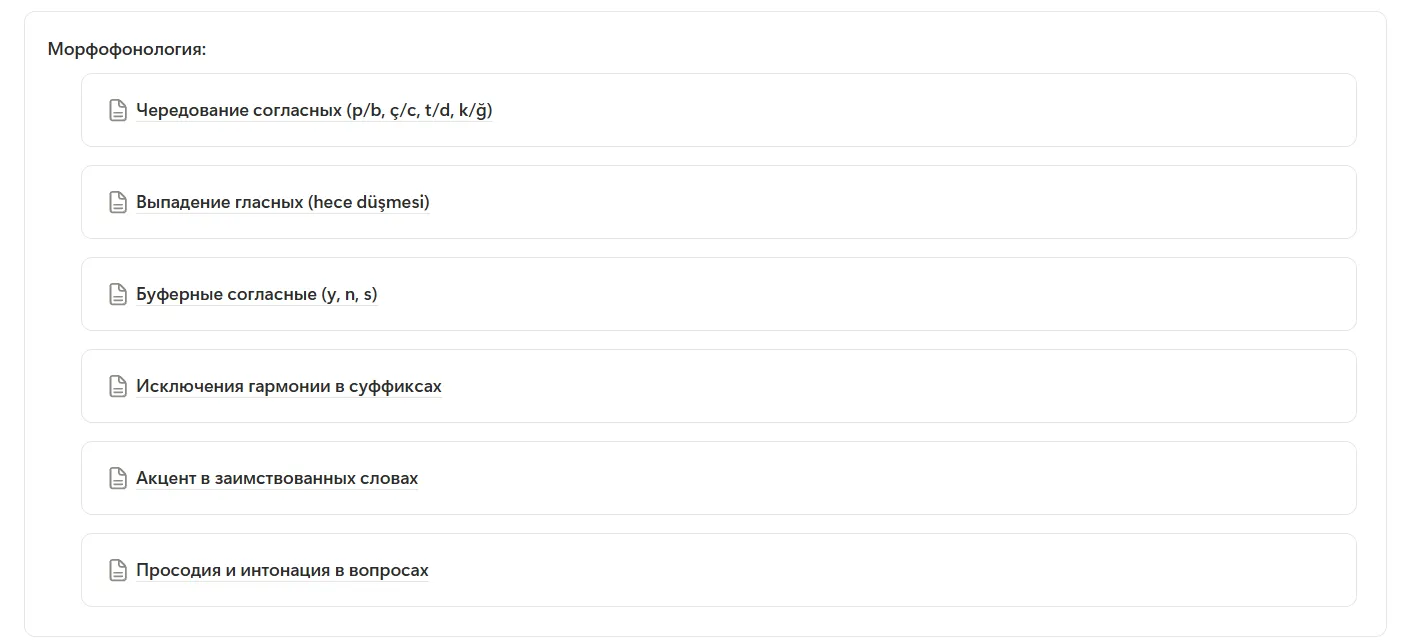Click the page icon beside Чередование согласных
The width and height of the screenshot is (1411, 642).
[118, 110]
